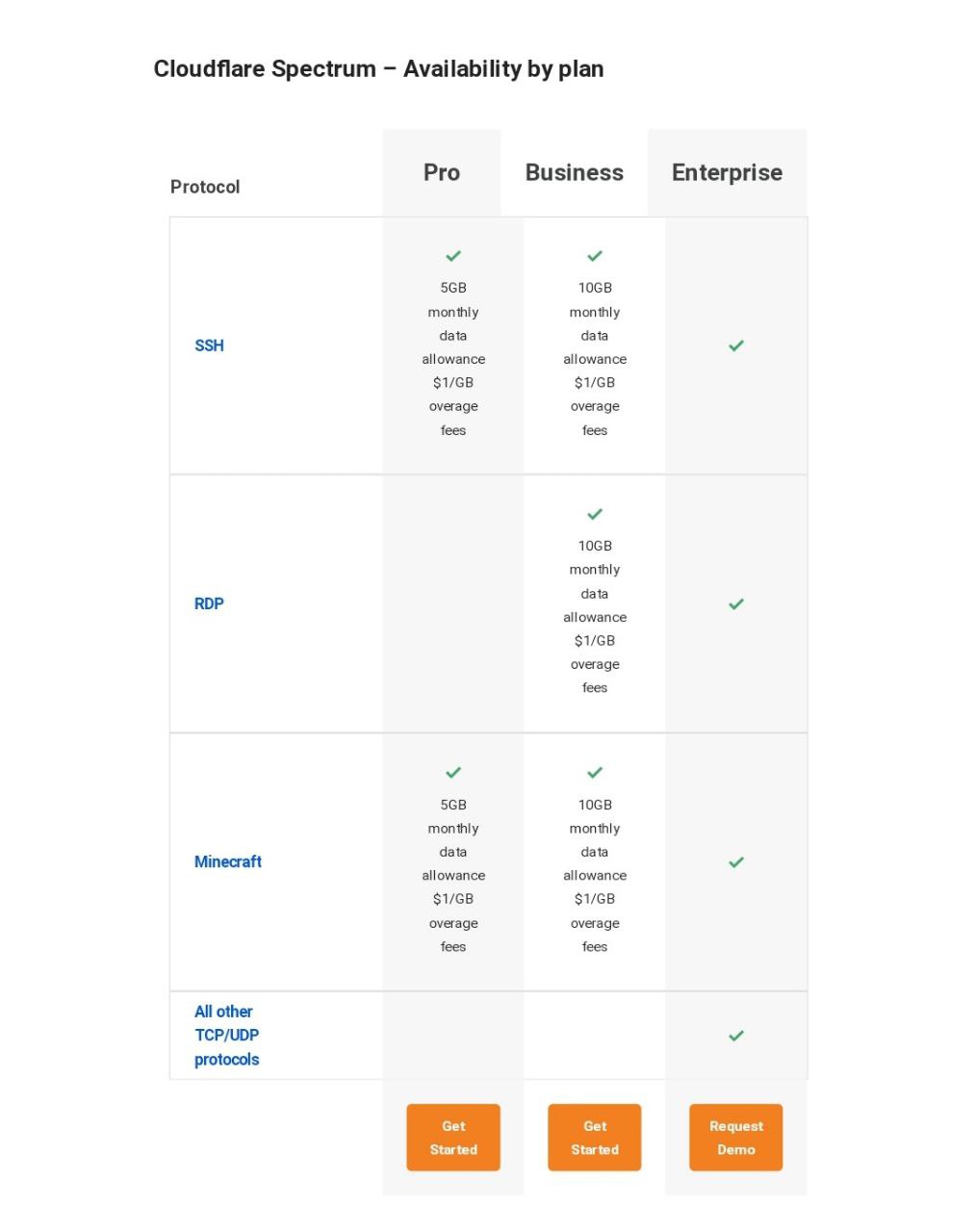Select the Business plan column header
The height and width of the screenshot is (1232, 975).
(x=575, y=172)
